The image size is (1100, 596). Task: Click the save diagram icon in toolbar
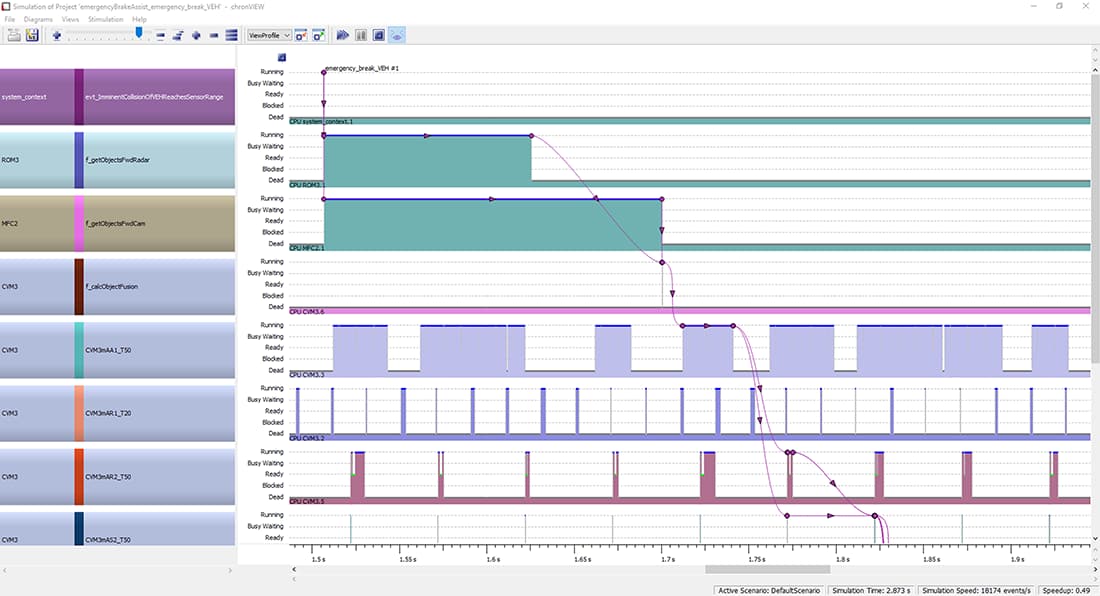[32, 35]
